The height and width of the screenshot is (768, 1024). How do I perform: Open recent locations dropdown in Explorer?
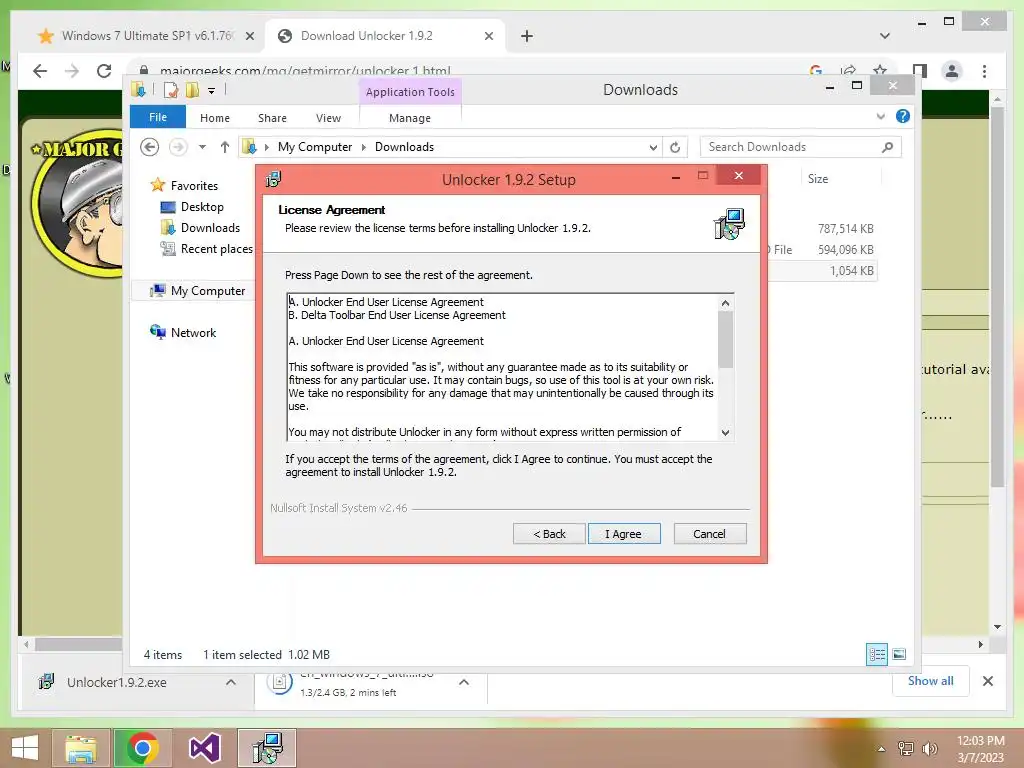[x=202, y=147]
